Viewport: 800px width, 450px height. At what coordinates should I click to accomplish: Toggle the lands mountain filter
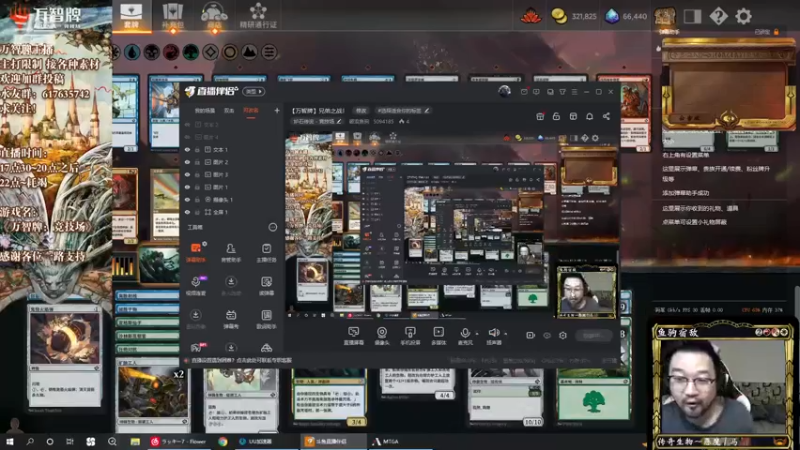(x=249, y=52)
